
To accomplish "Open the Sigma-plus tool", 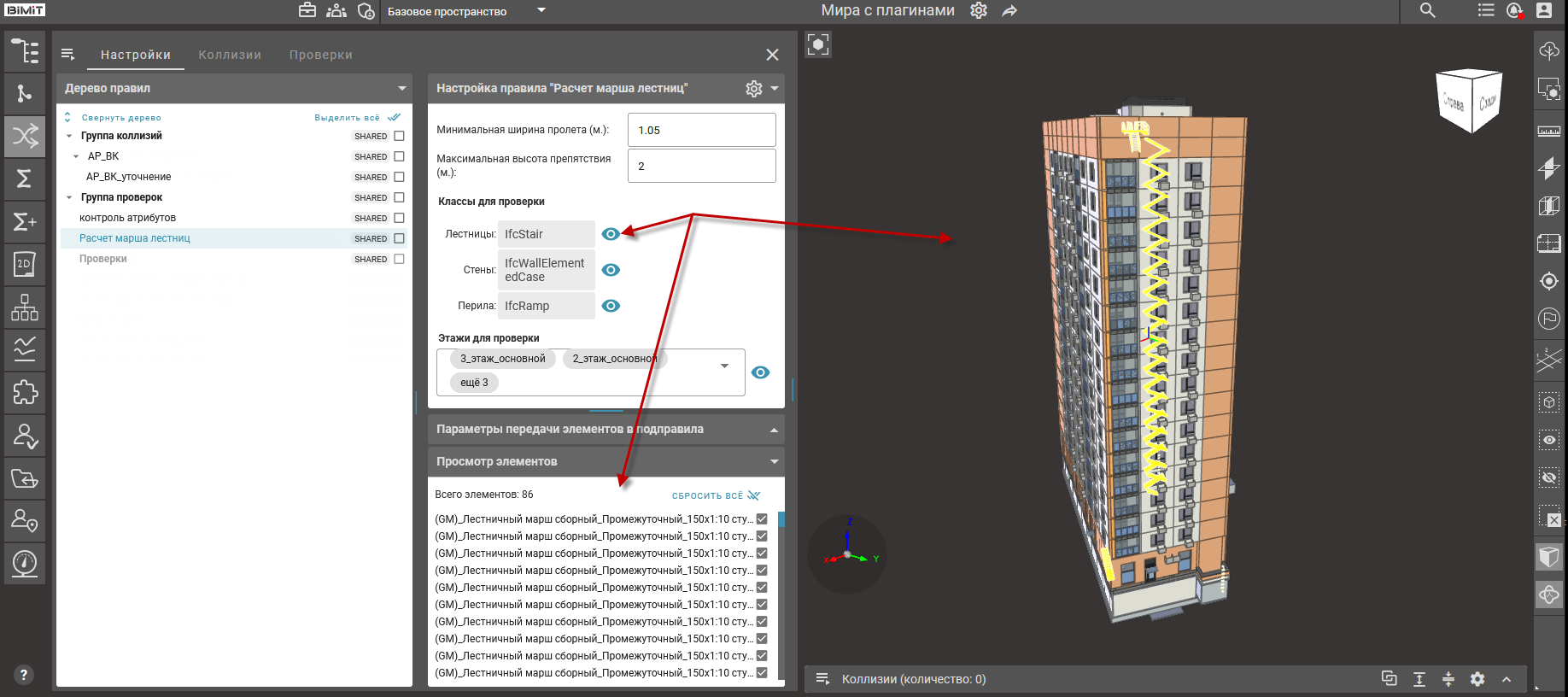I will point(25,222).
